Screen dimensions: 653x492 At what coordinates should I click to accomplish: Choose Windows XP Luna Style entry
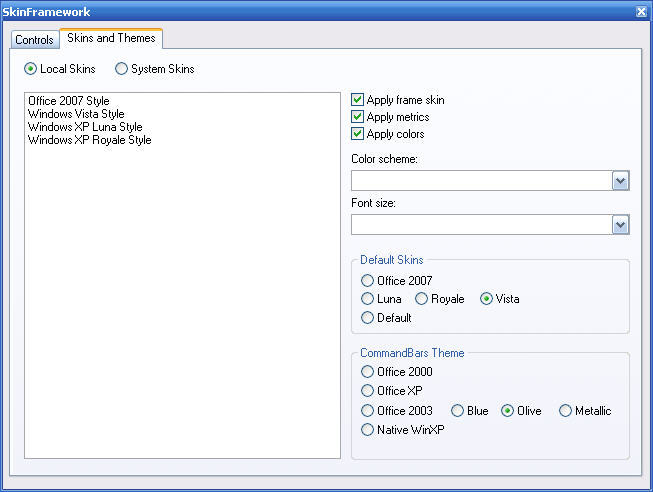coord(85,127)
